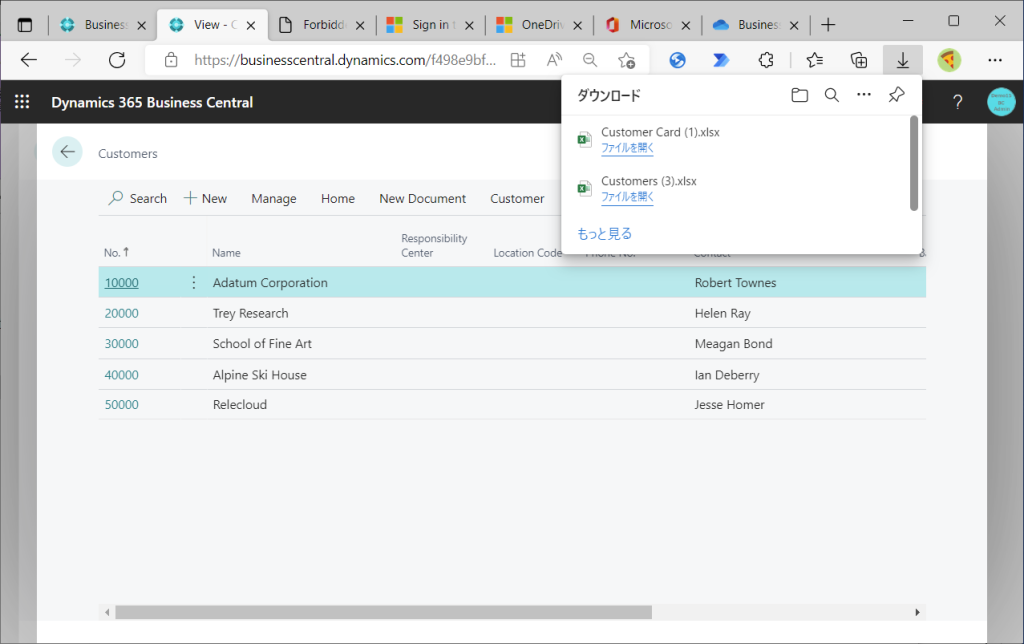Select the Alpine Ski House cell

tap(259, 375)
